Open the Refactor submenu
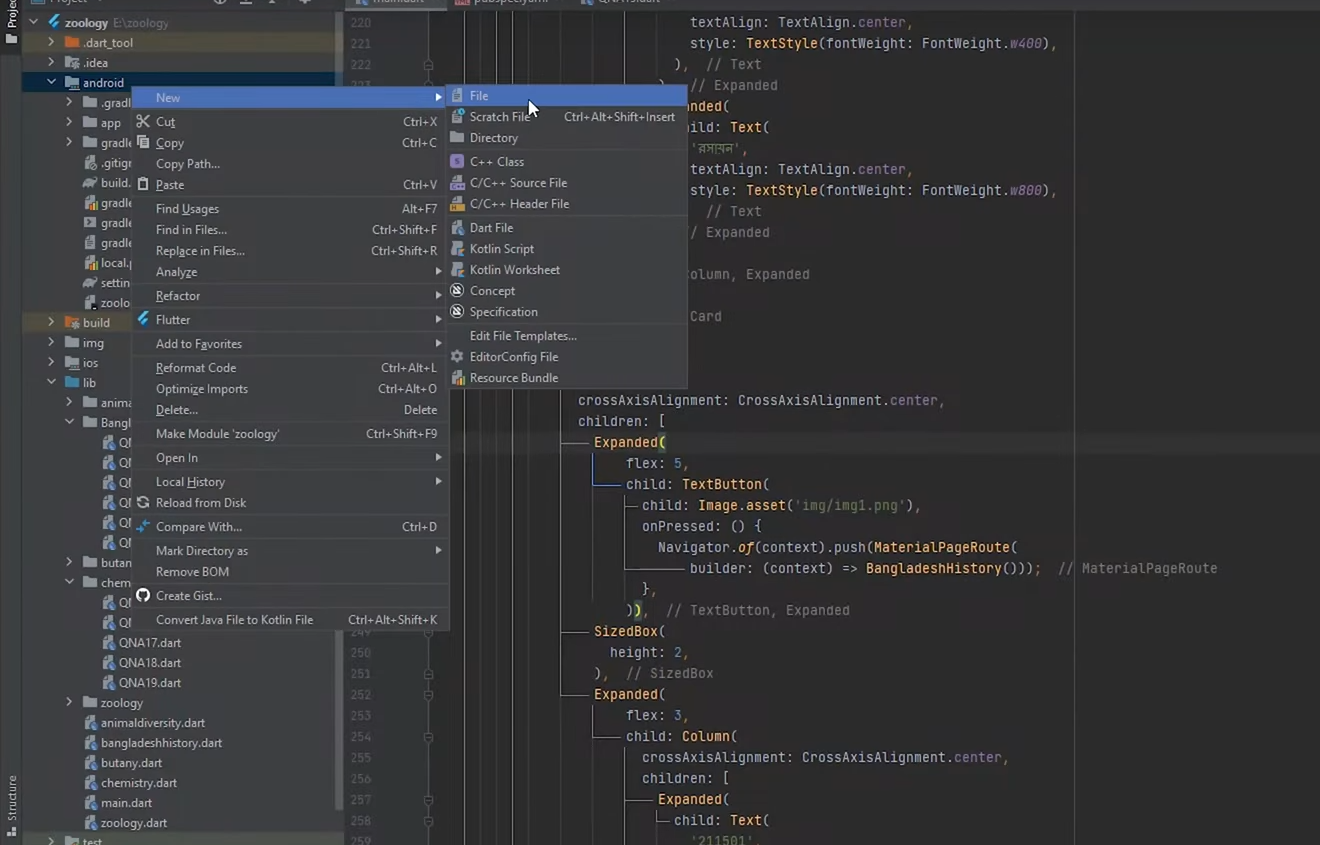The width and height of the screenshot is (1320, 845). pyautogui.click(x=178, y=296)
